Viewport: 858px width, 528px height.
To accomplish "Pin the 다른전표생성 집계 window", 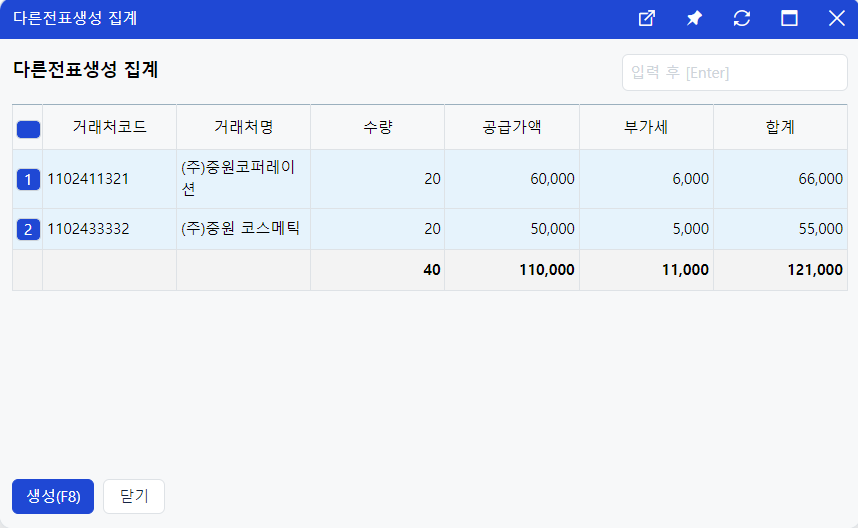I will (694, 19).
